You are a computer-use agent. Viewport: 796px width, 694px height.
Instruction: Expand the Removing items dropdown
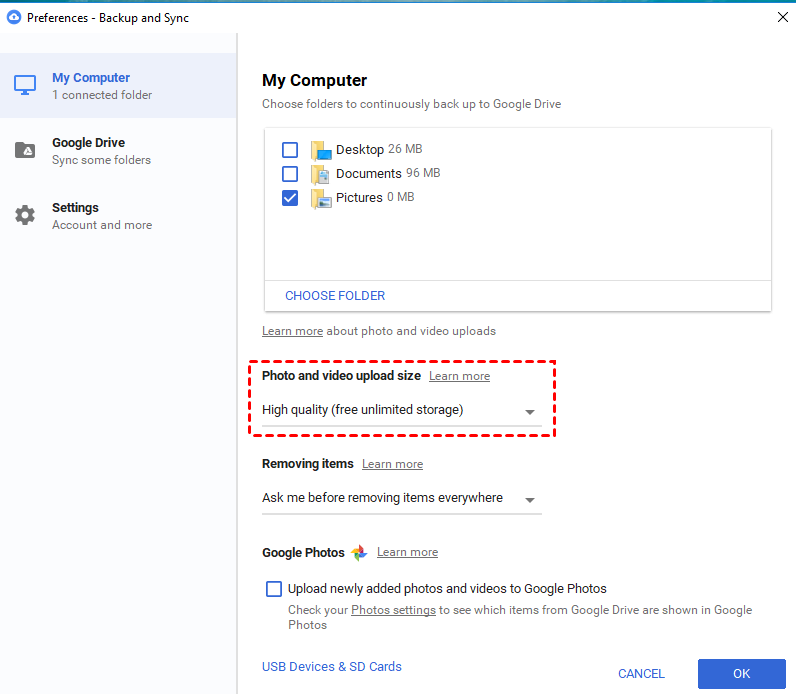[x=401, y=498]
